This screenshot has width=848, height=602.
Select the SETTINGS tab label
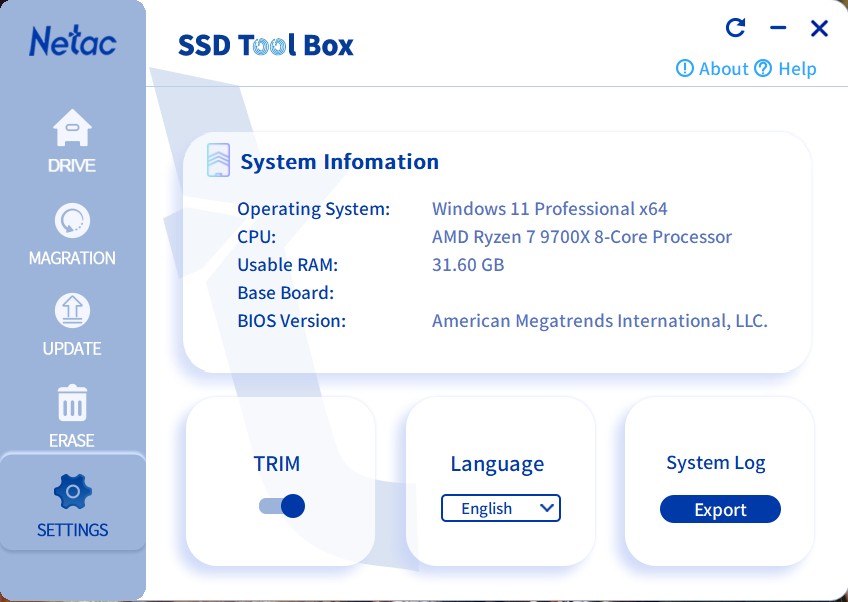pyautogui.click(x=72, y=530)
